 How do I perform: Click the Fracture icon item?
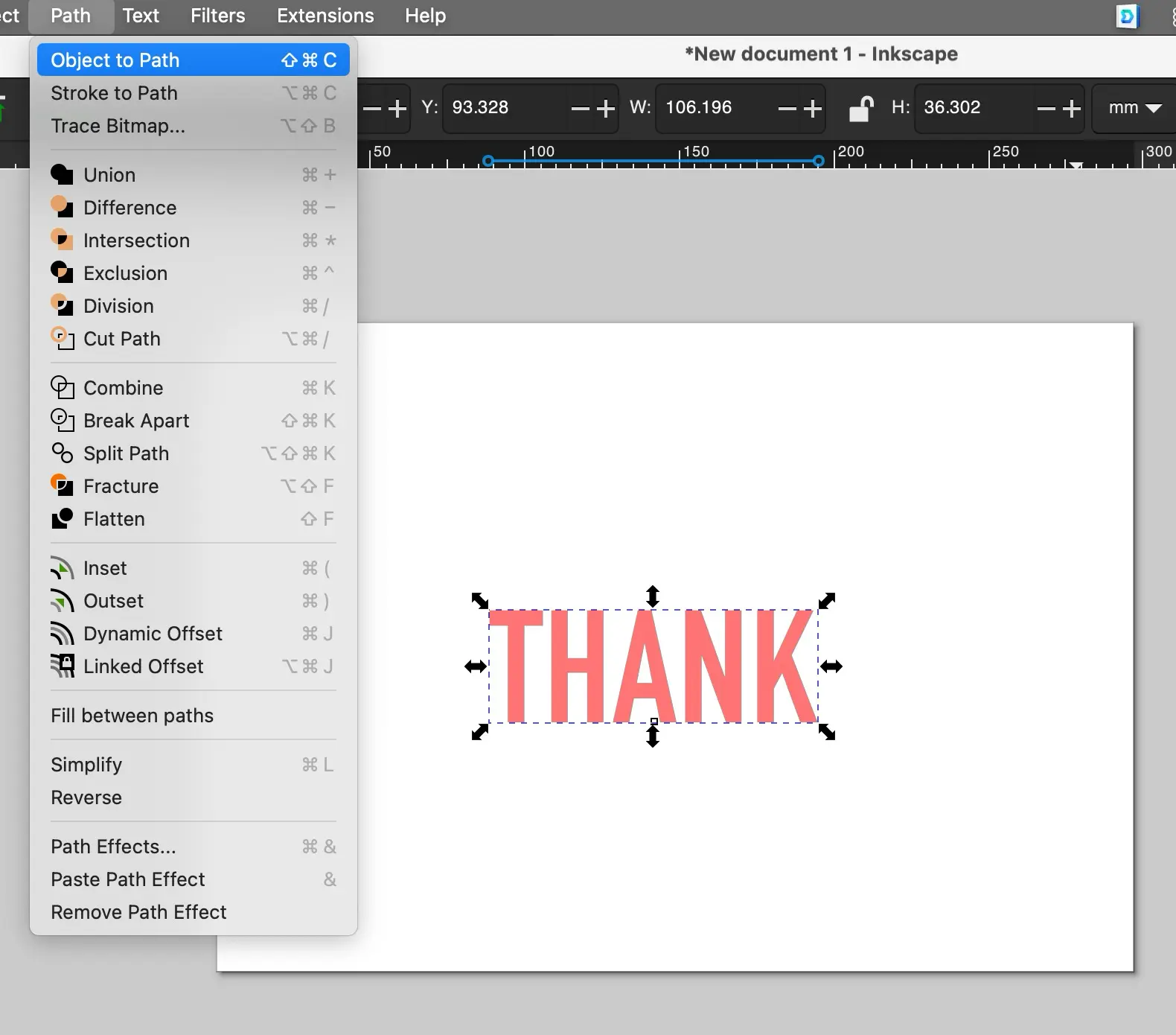pos(62,486)
